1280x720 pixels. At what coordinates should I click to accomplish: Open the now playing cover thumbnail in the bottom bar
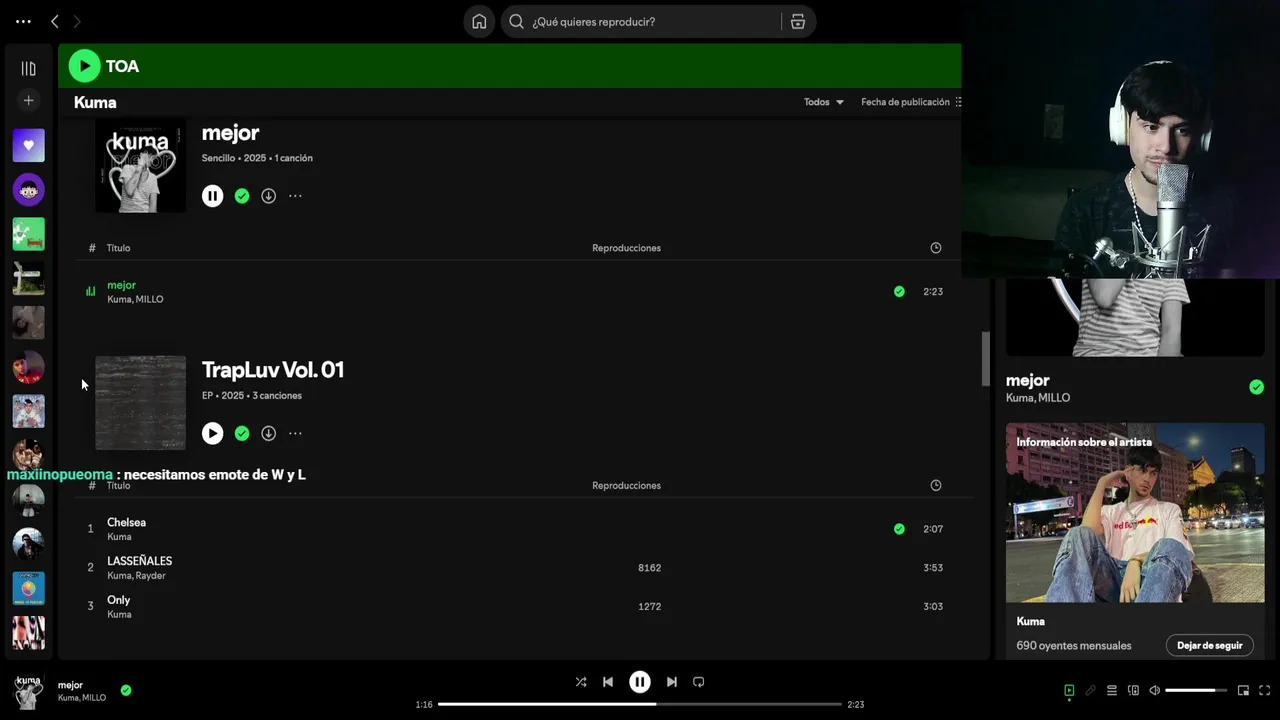point(28,691)
